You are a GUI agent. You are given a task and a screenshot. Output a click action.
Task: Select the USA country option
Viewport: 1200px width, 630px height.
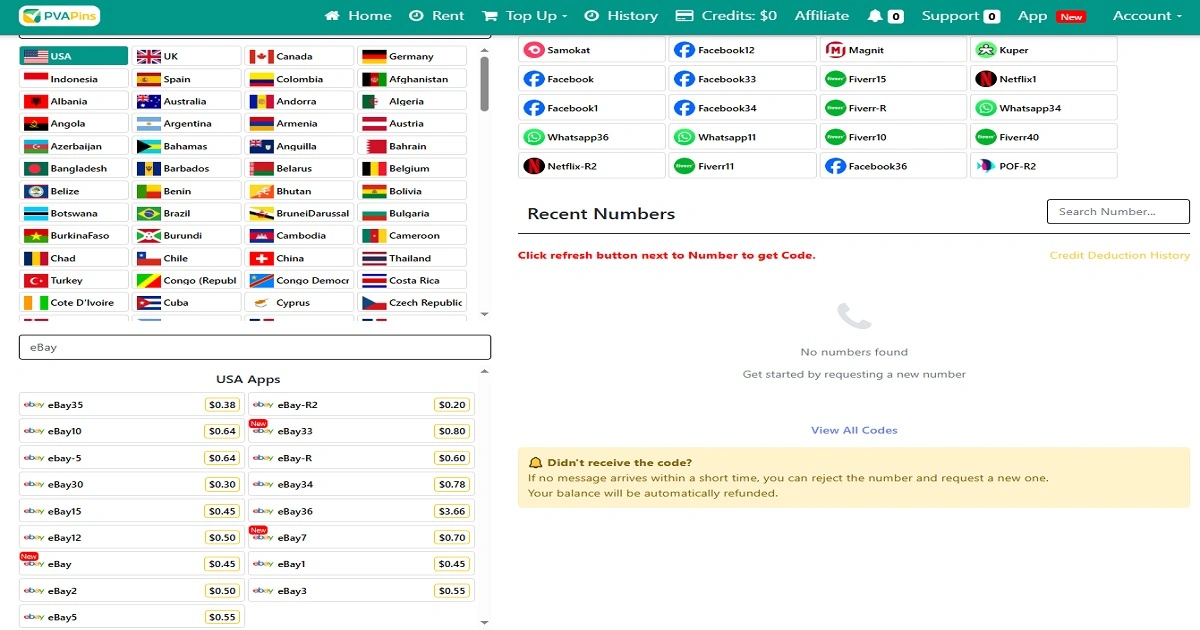74,57
